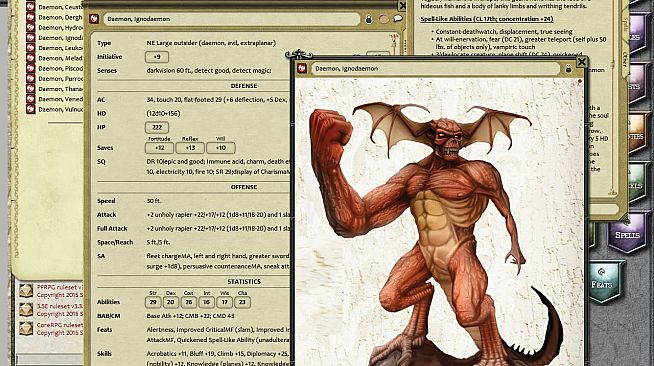This screenshot has height=366, width=654.
Task: Open link icon for Daemon, Vened list entry
Action: tap(30, 99)
